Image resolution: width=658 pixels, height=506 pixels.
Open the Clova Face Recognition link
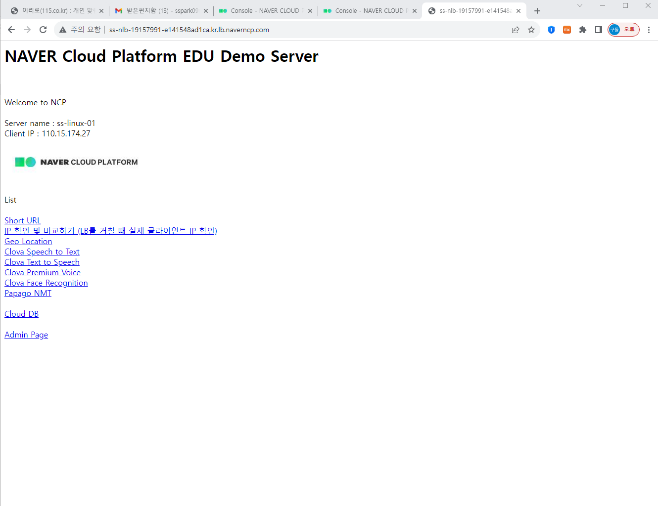(x=46, y=283)
